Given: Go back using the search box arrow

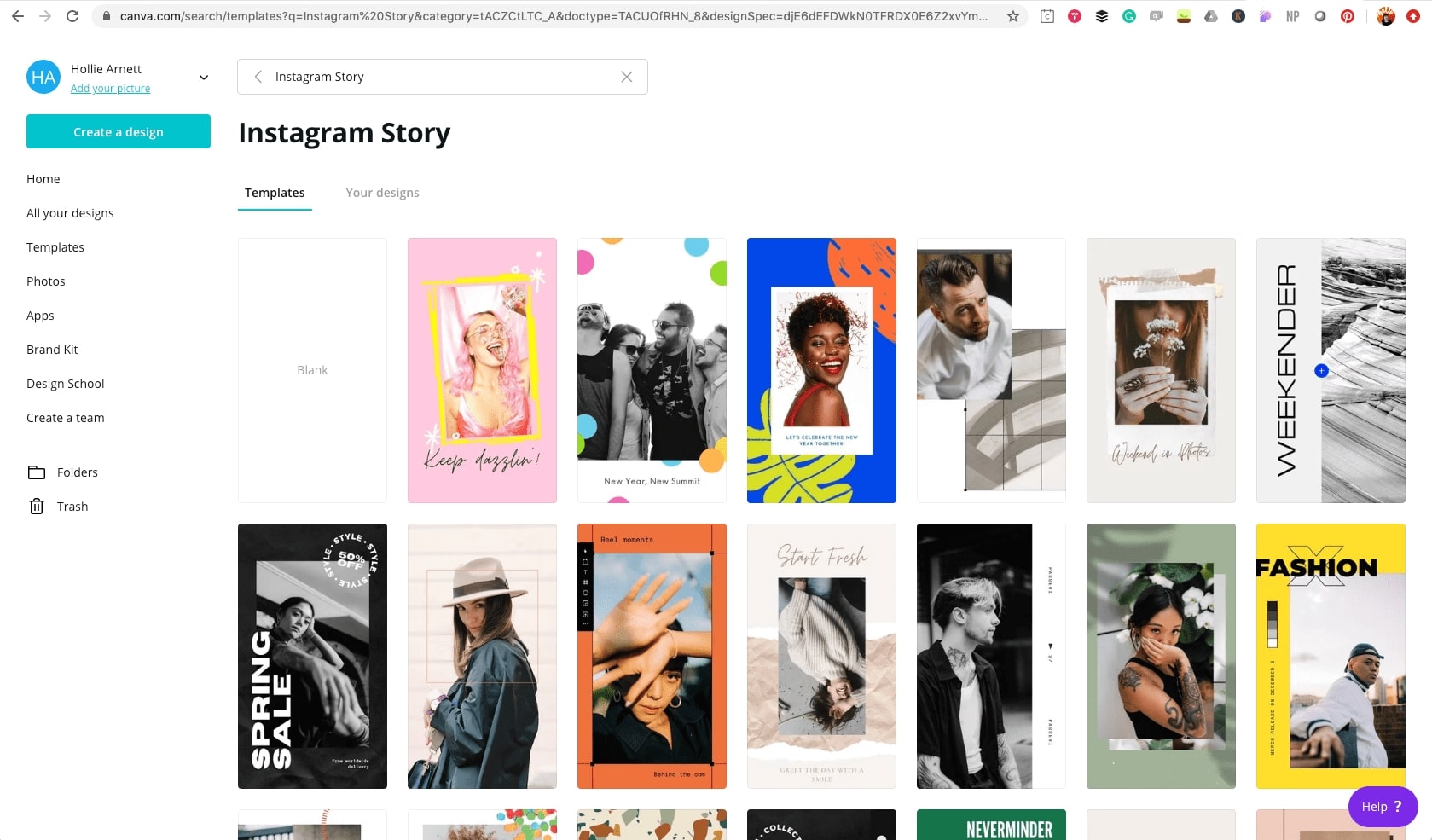Looking at the screenshot, I should pyautogui.click(x=258, y=77).
